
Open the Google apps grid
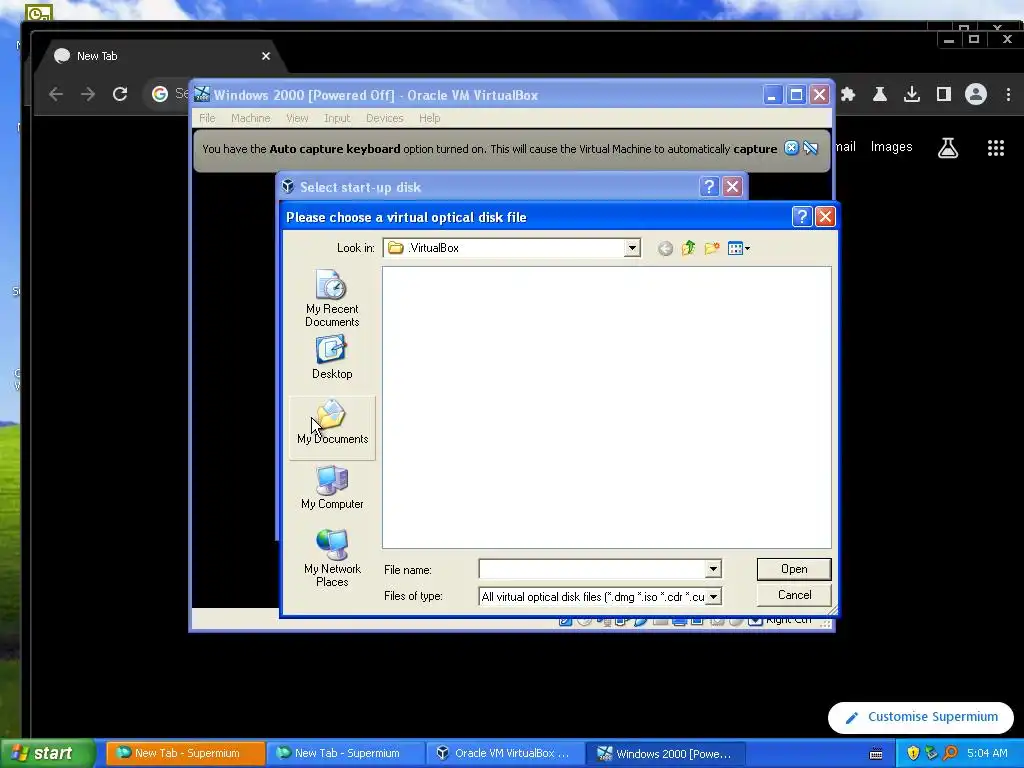click(995, 148)
